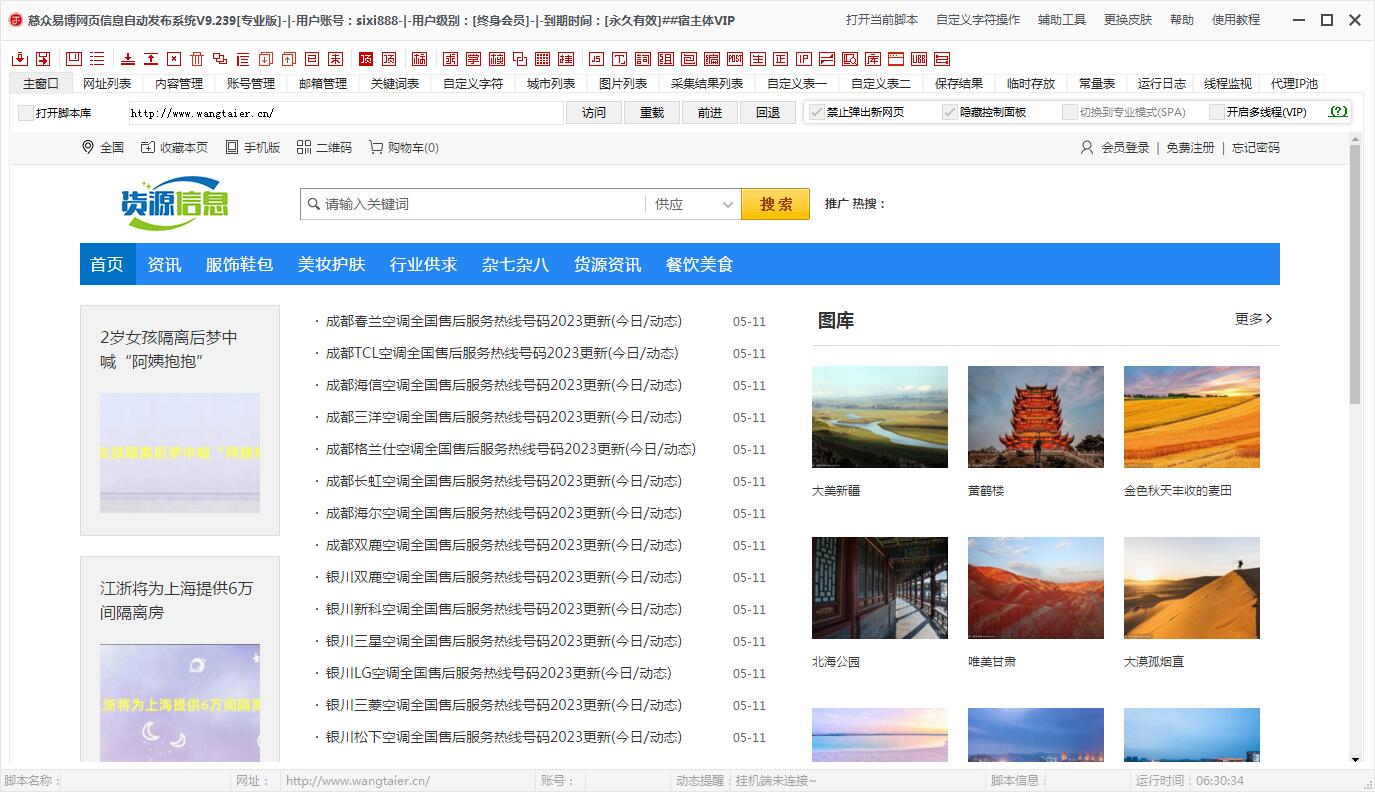Click the 更多 link in 图库

click(1254, 319)
